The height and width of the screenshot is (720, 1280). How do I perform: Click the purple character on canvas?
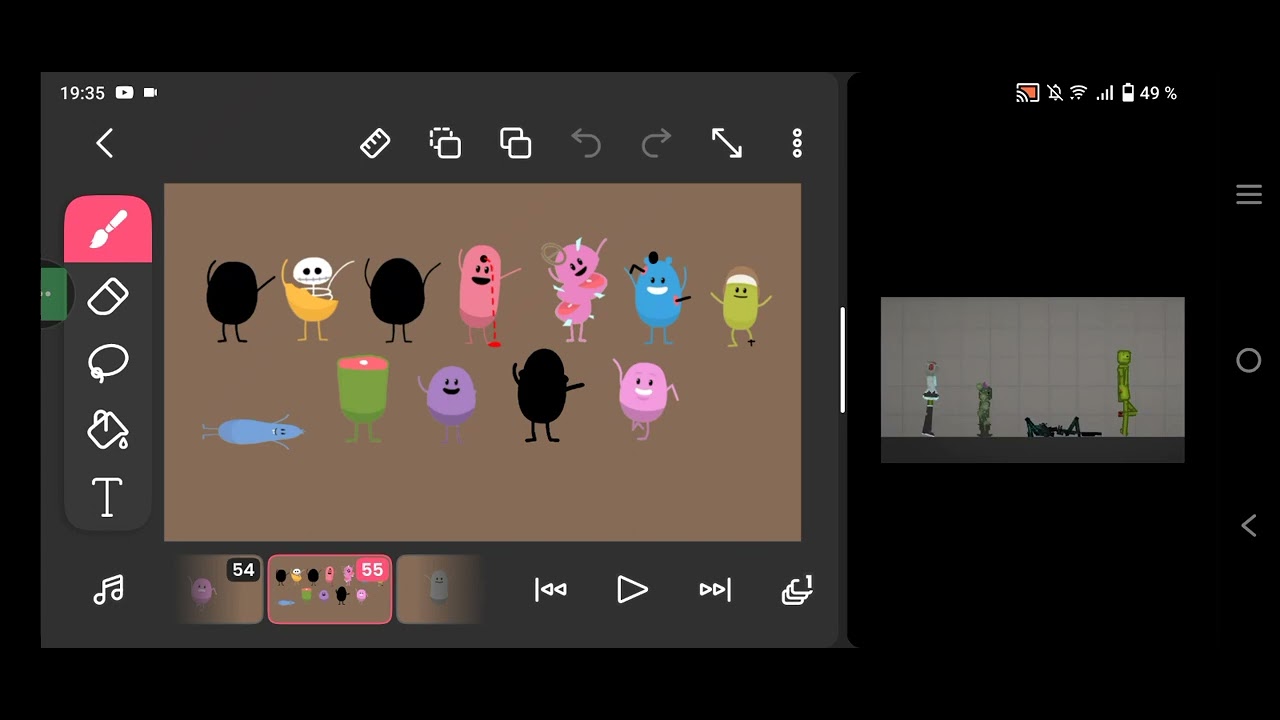(450, 402)
